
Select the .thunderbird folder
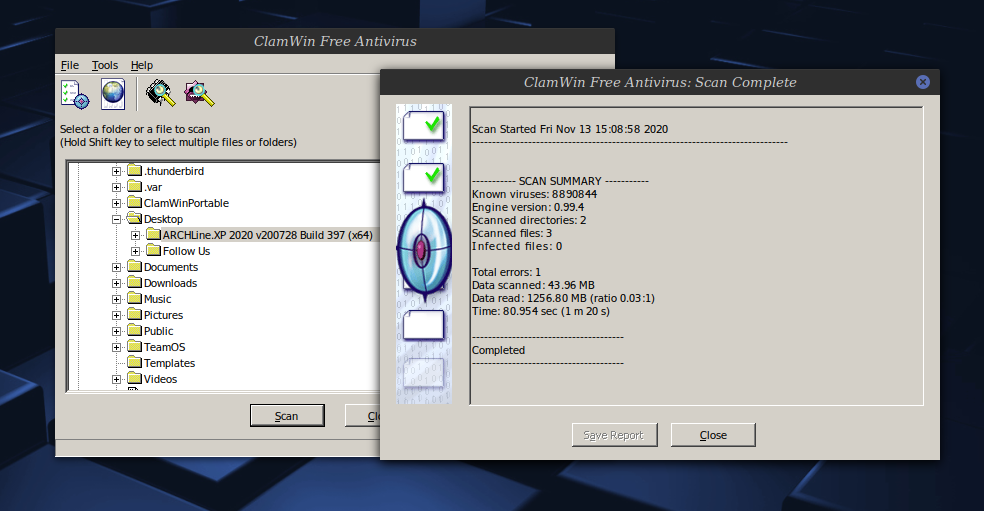pyautogui.click(x=174, y=171)
